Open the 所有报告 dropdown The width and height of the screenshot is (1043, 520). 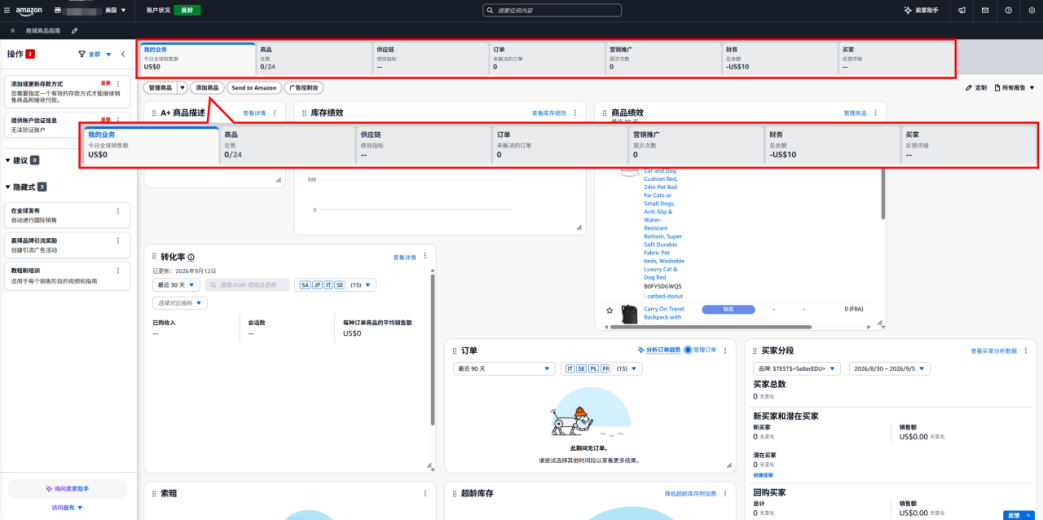tap(1014, 88)
